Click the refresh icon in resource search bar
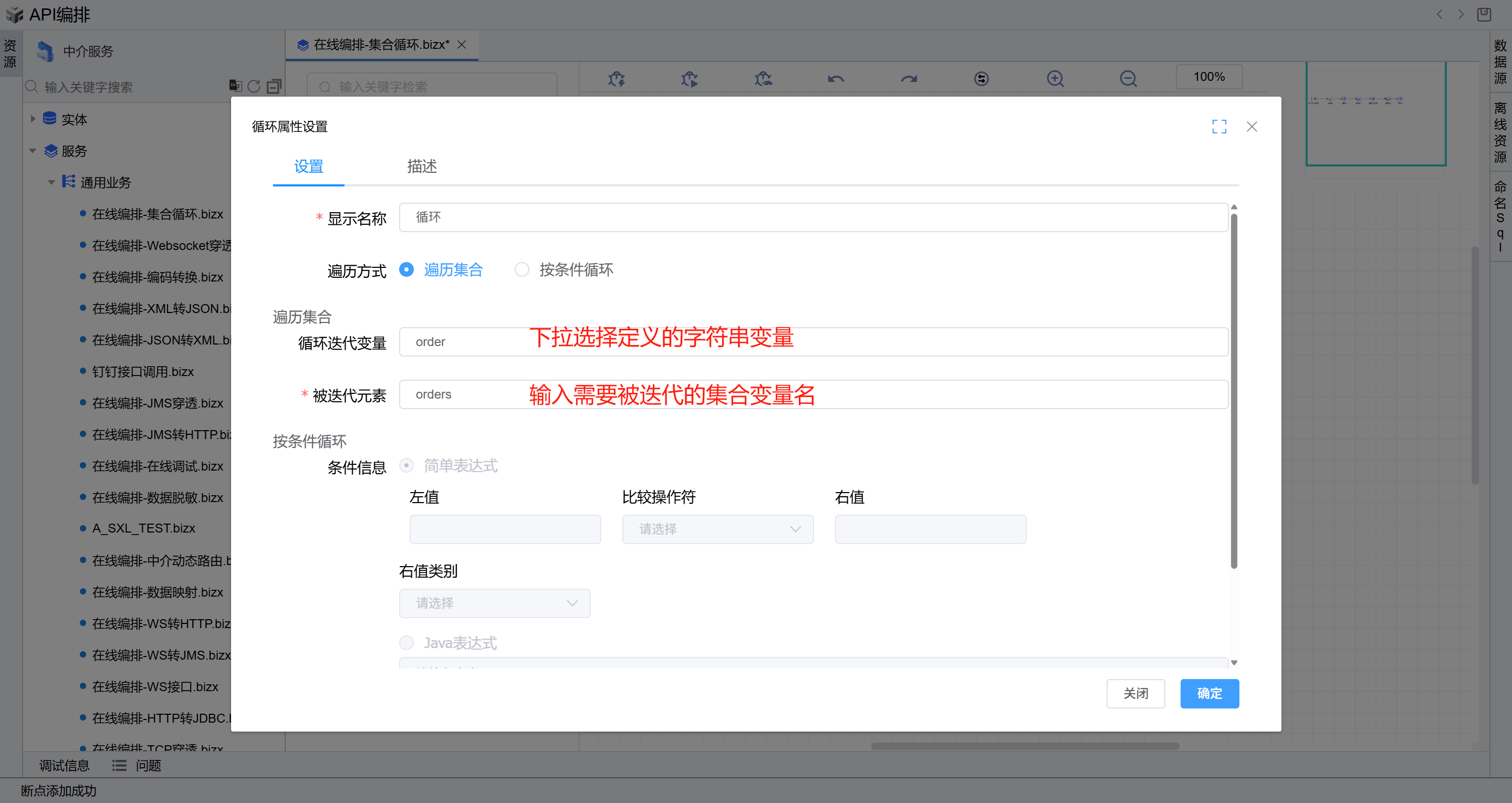Viewport: 1512px width, 803px height. point(254,86)
